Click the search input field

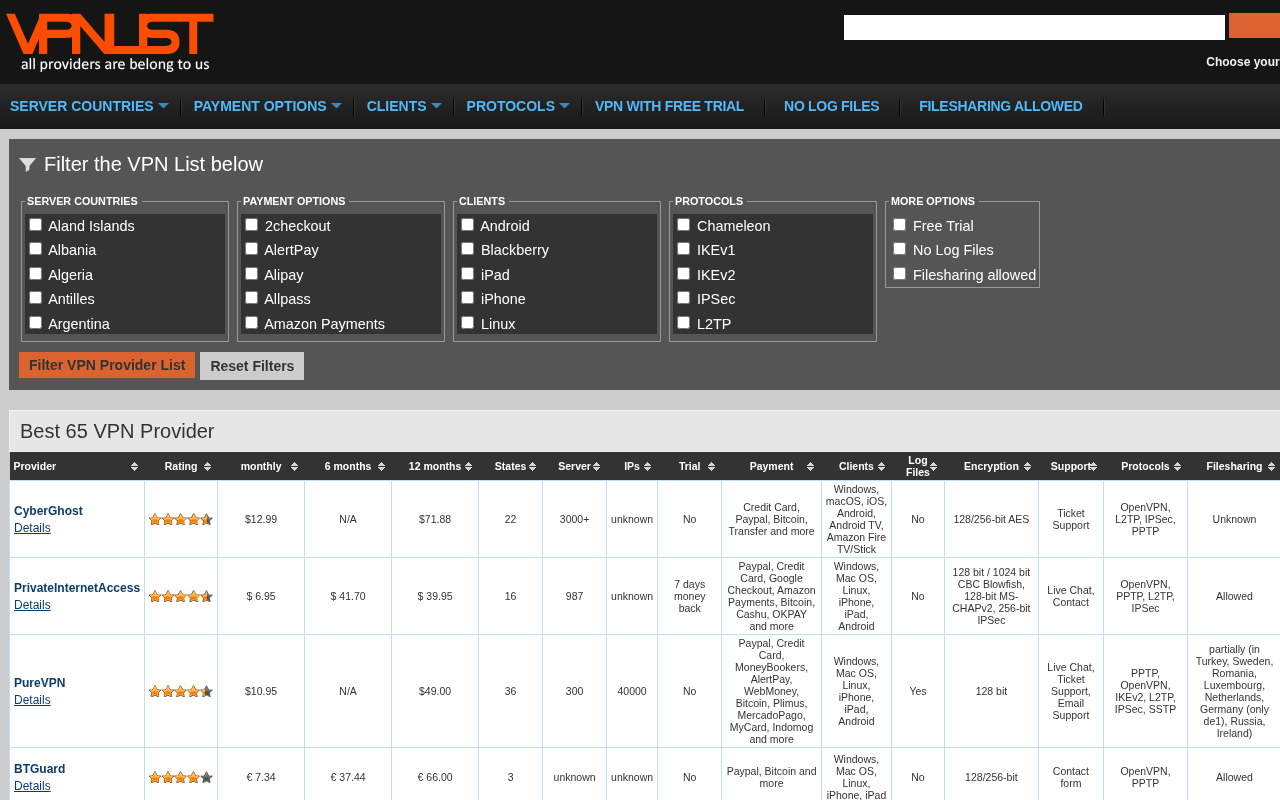[1034, 27]
